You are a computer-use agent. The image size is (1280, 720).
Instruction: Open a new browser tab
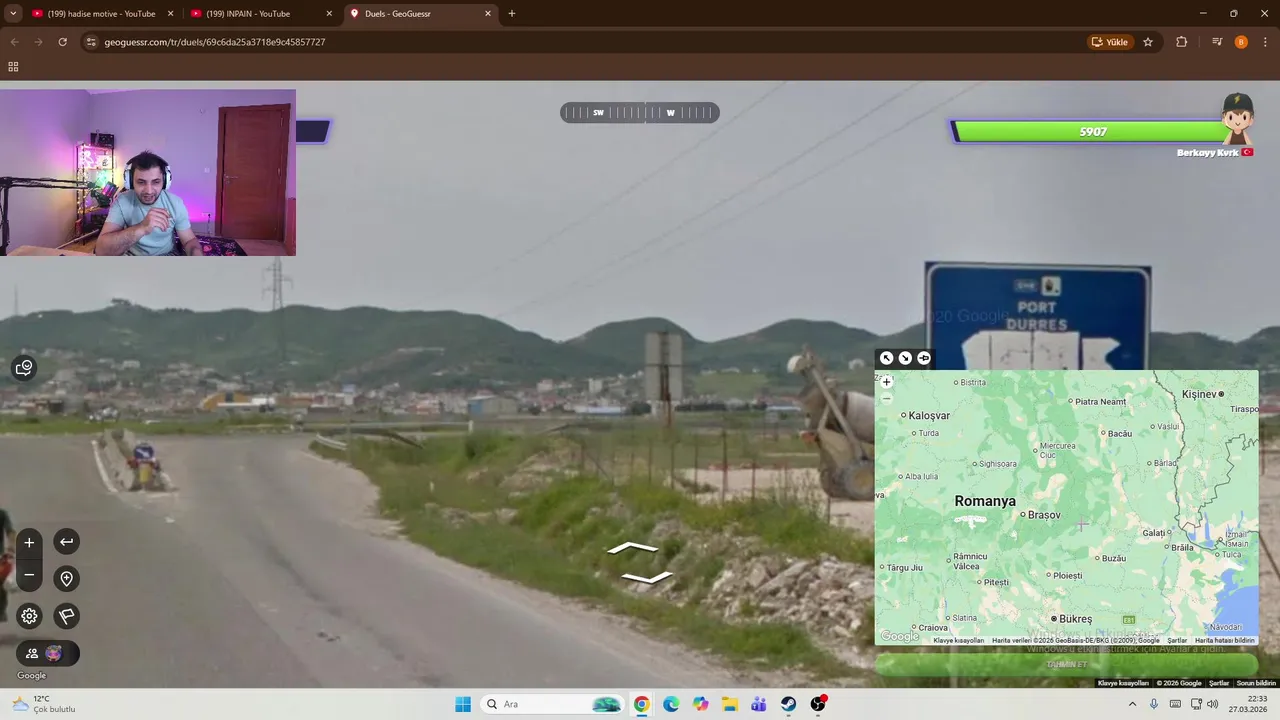point(512,14)
